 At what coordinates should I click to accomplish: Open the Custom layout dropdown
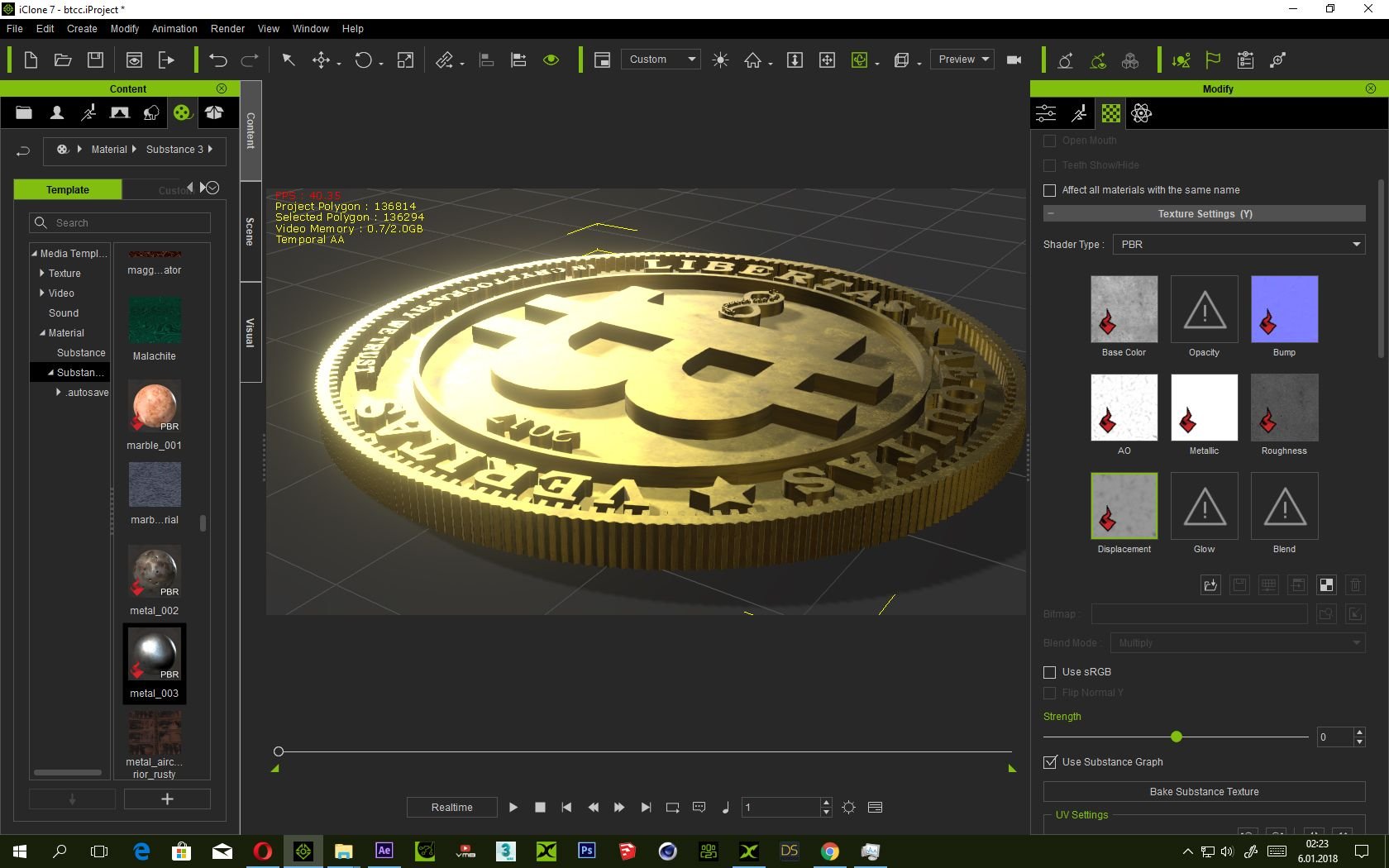click(661, 60)
